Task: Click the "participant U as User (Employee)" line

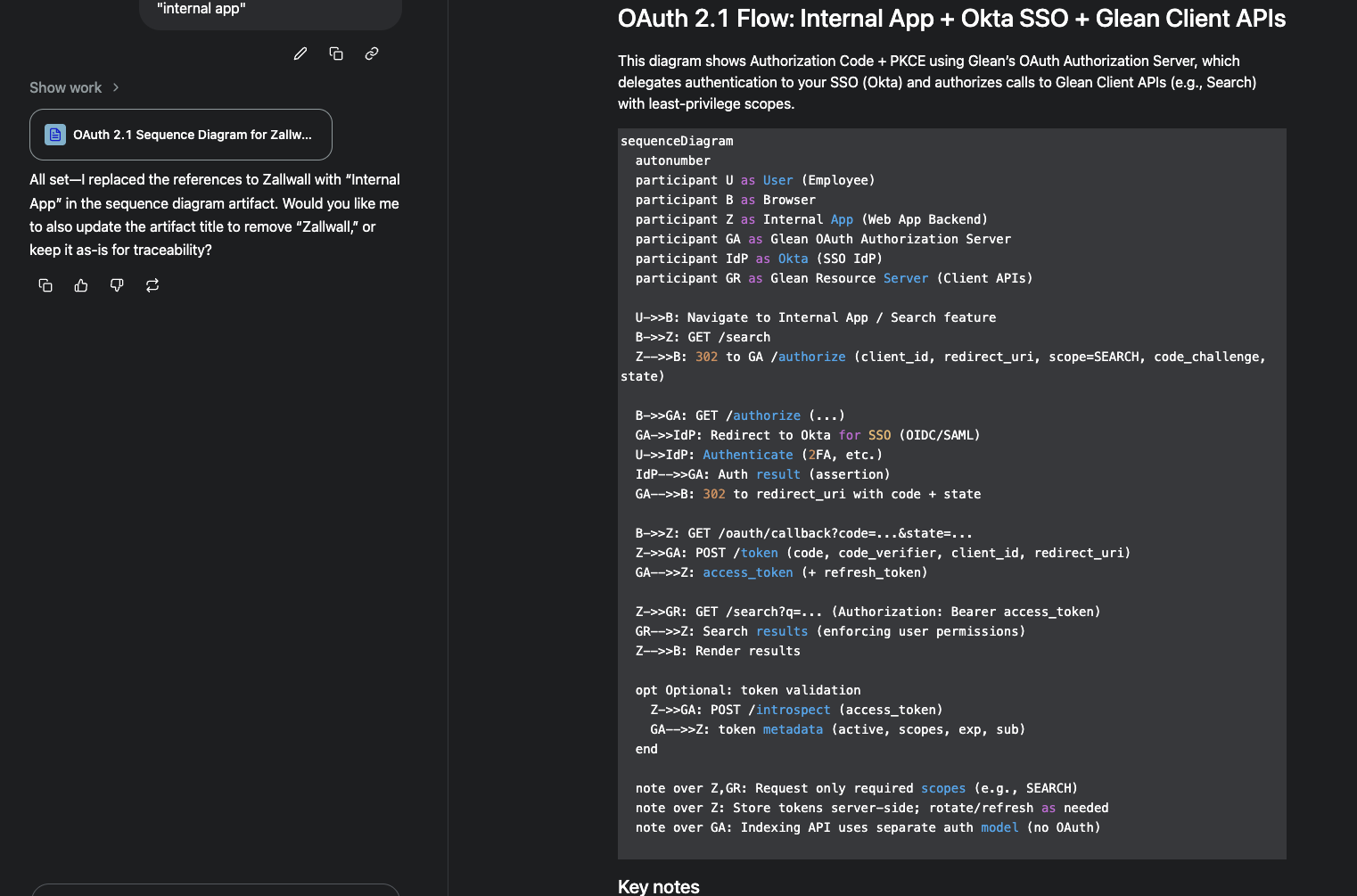Action: [x=755, y=180]
